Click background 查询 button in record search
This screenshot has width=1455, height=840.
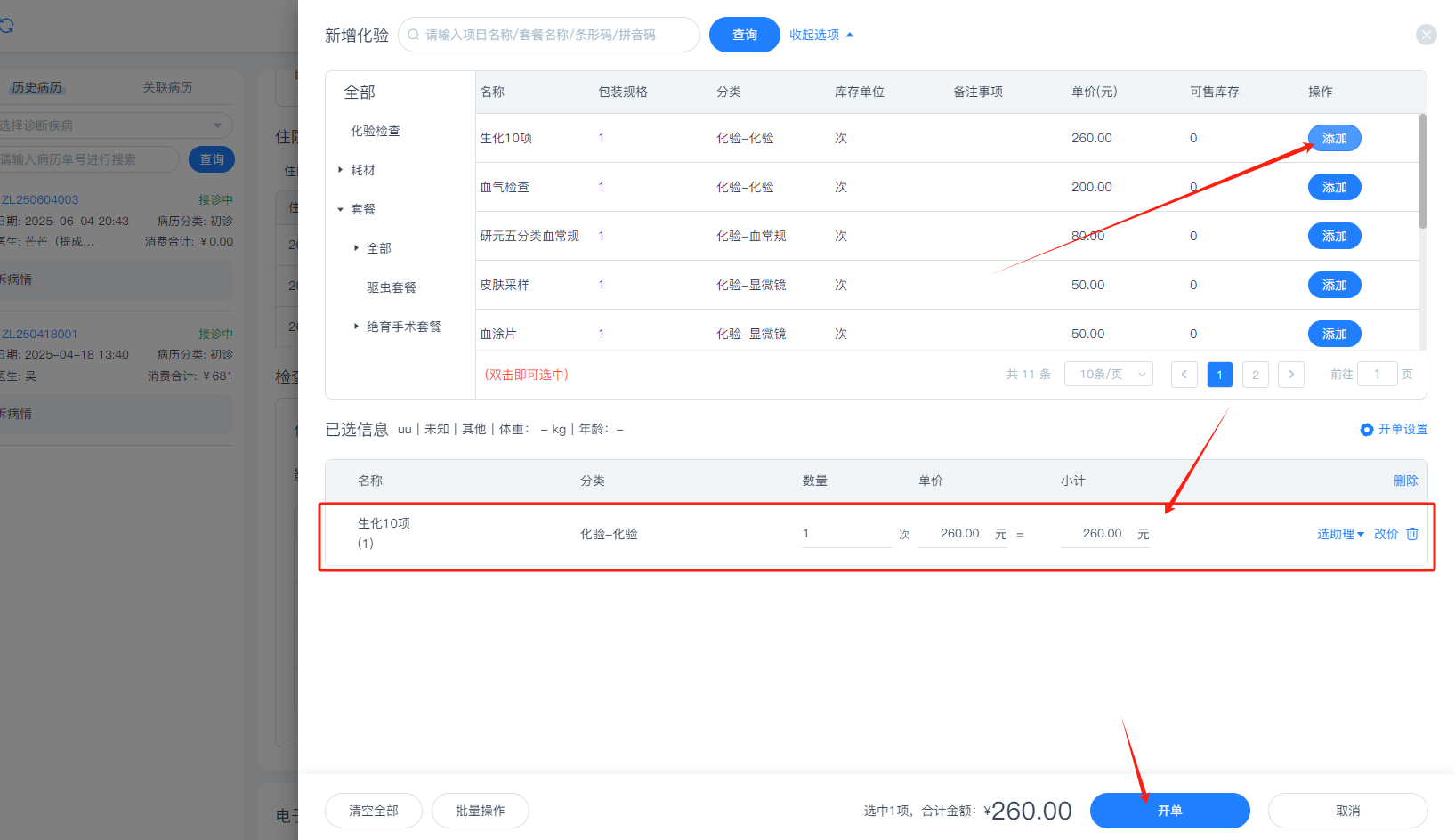[212, 159]
